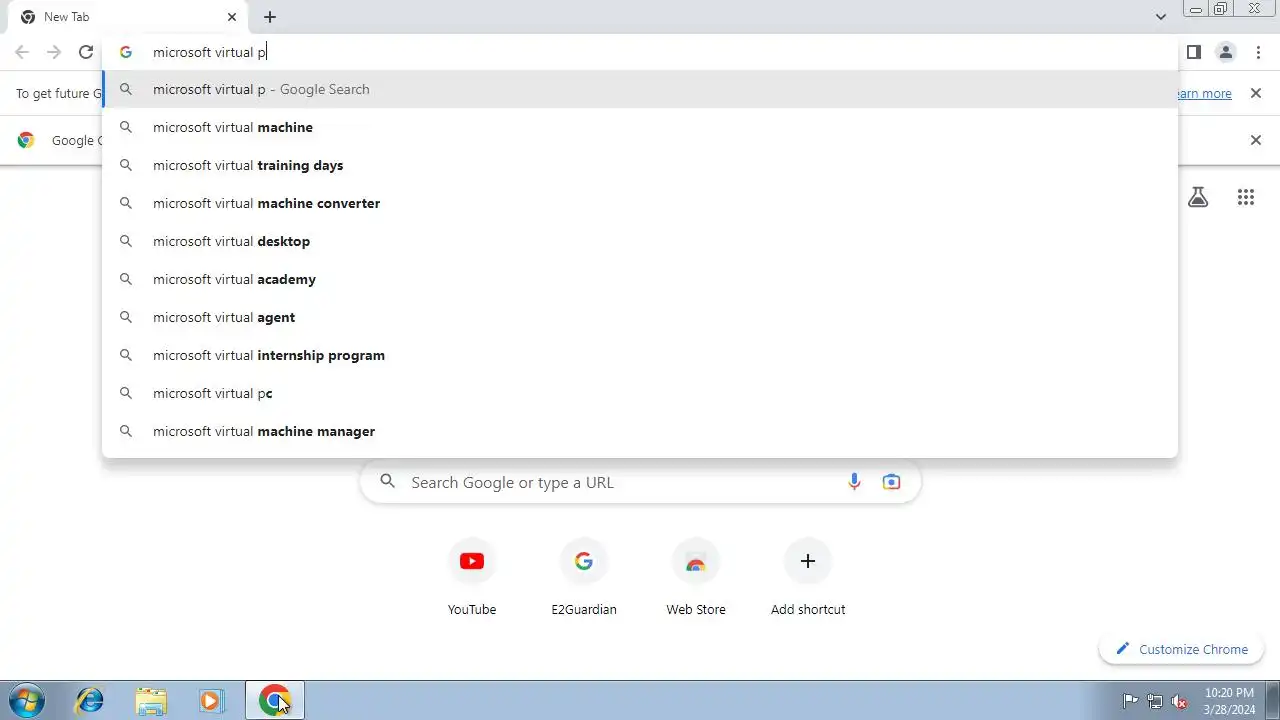Close the New Tab tab

click(232, 17)
